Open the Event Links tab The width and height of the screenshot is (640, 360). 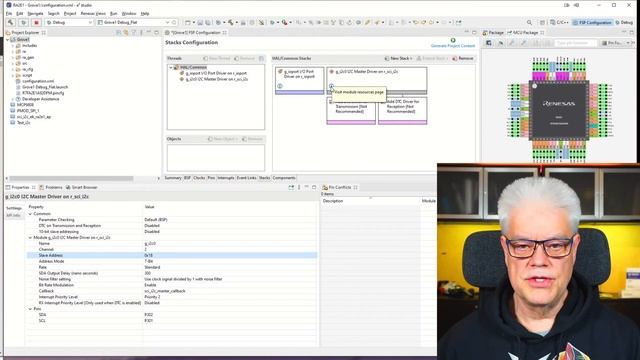[x=247, y=178]
